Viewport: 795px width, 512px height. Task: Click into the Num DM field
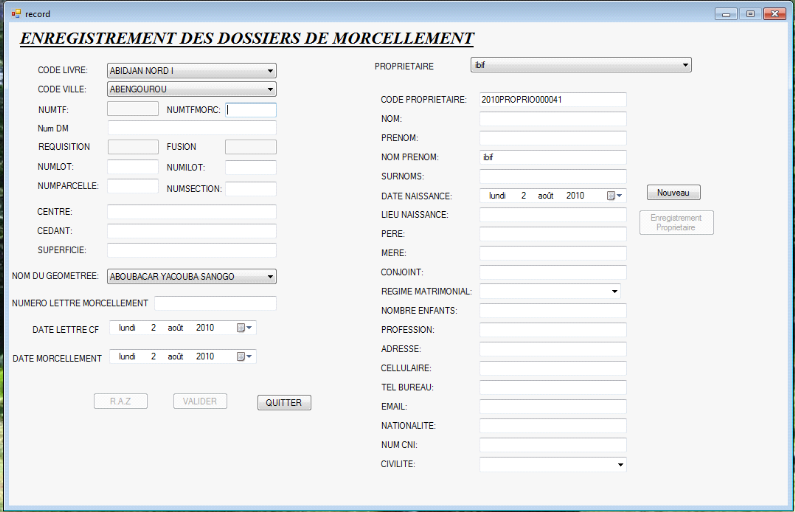coord(192,128)
